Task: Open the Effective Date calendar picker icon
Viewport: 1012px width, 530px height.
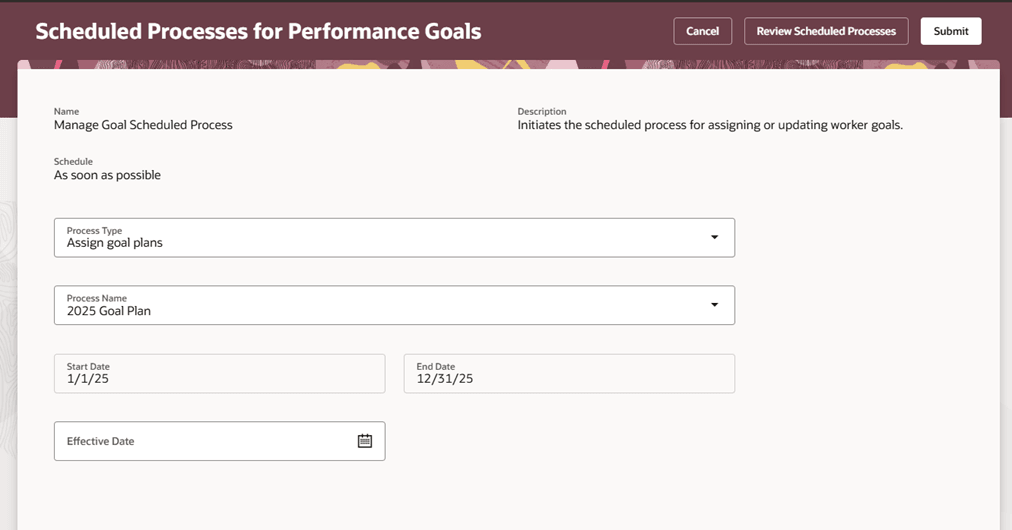Action: click(365, 441)
